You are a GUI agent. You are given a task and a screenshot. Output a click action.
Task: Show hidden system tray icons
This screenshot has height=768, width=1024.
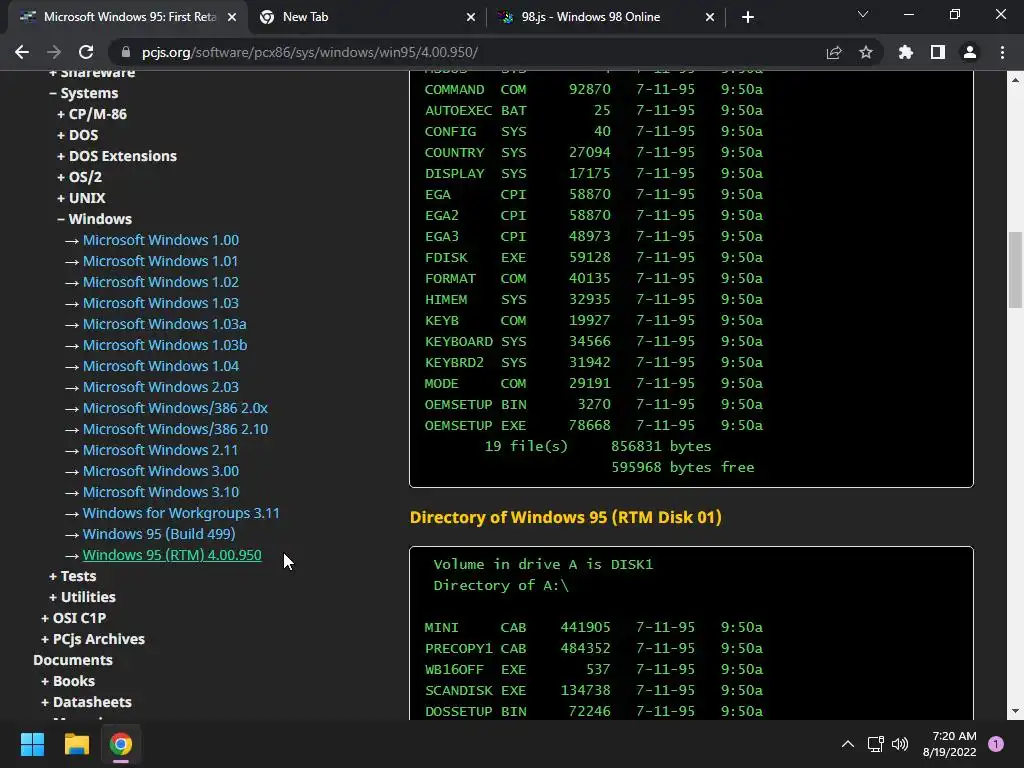click(848, 744)
